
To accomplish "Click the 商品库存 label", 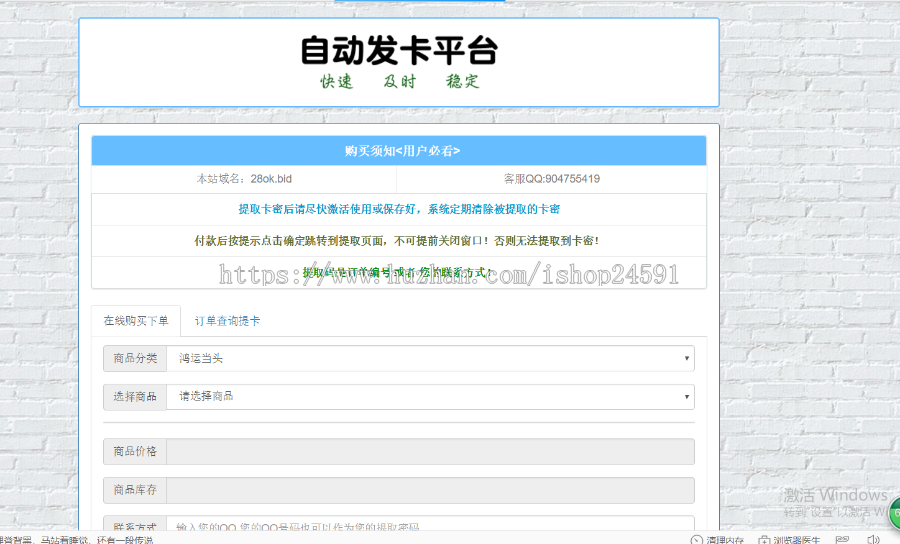I will [x=135, y=490].
